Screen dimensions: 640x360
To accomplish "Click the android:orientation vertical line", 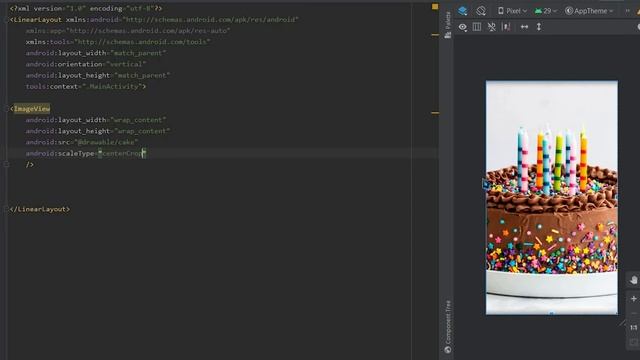I will (x=86, y=64).
